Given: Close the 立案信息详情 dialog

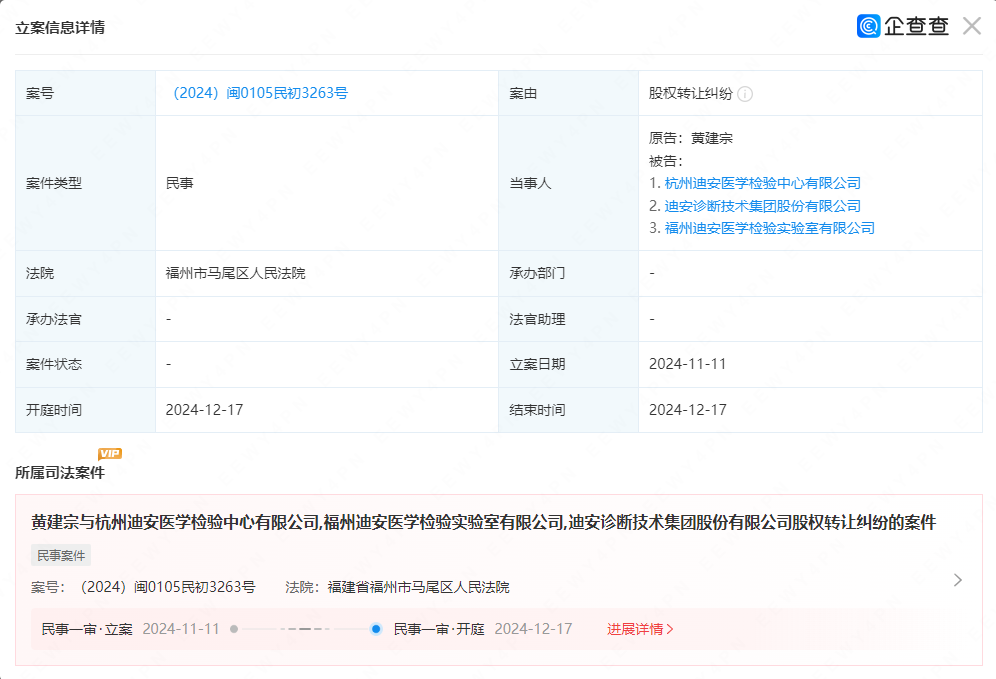Looking at the screenshot, I should 972,26.
